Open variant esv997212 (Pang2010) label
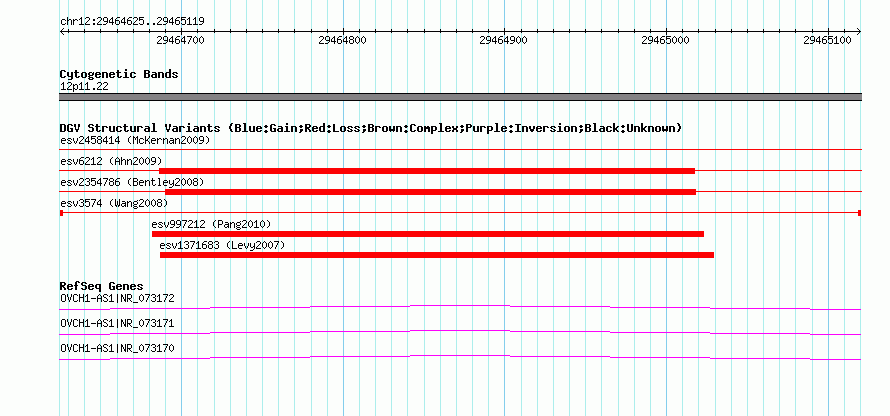This screenshot has height=416, width=890. (x=211, y=224)
